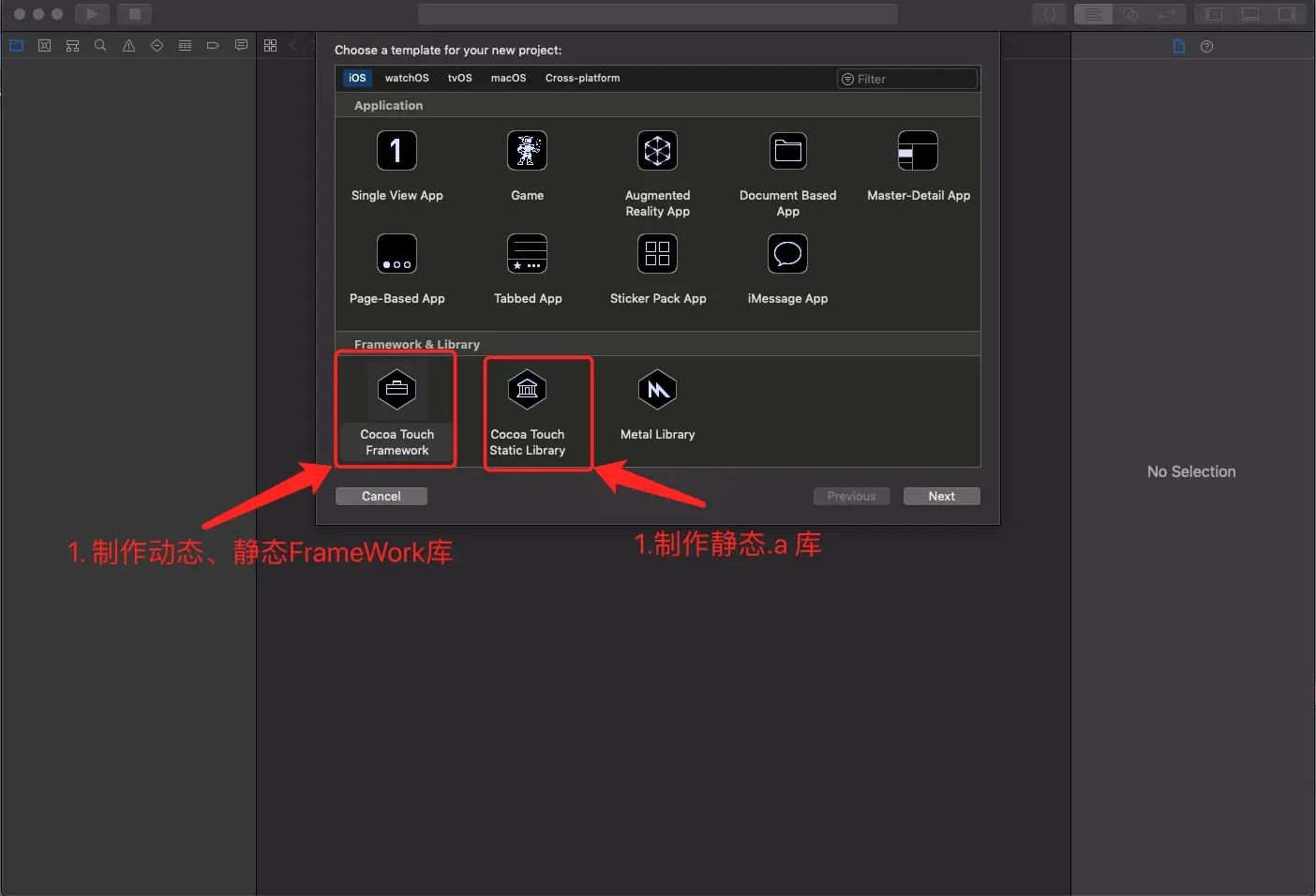Screen dimensions: 1316x896
Task: Click the Previous button
Action: 851,496
